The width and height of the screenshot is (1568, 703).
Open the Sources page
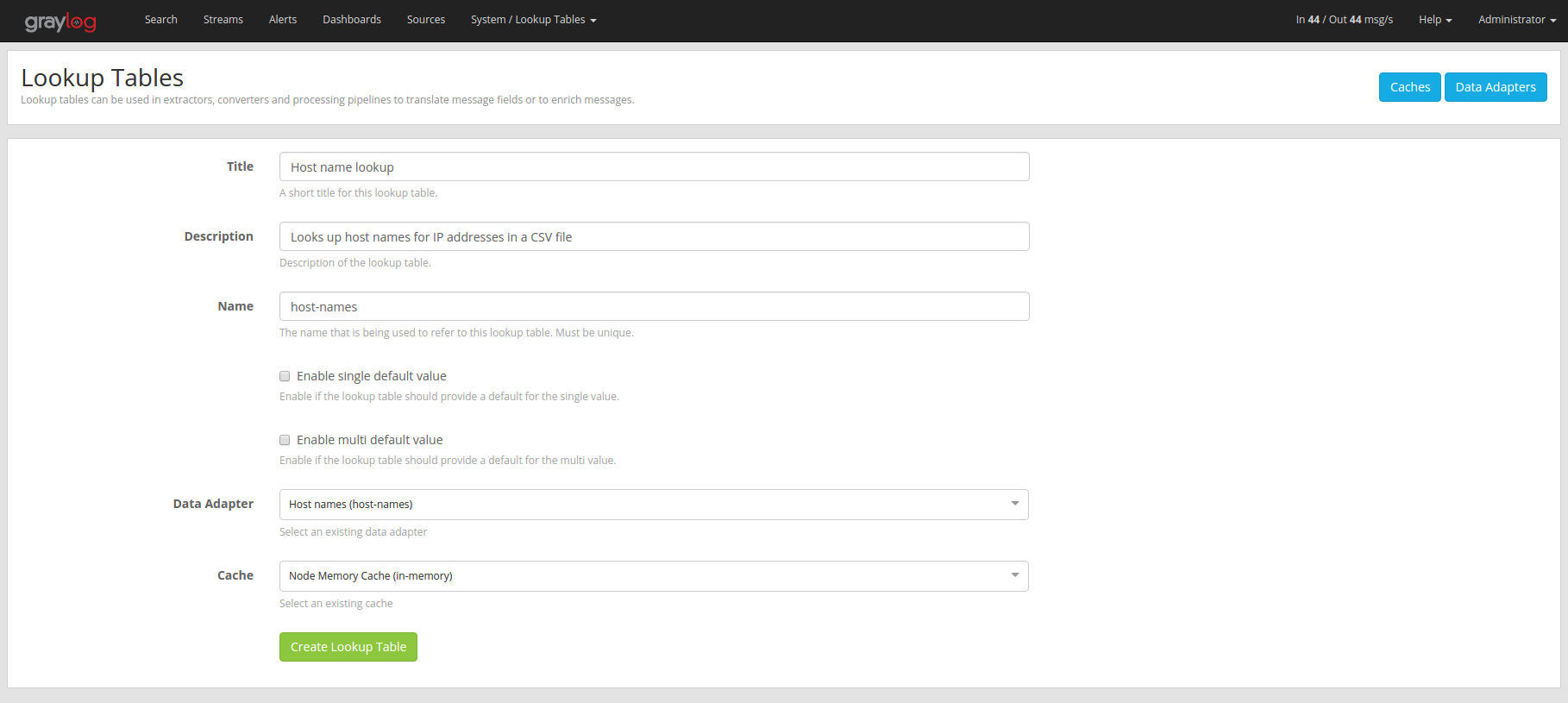pos(425,20)
